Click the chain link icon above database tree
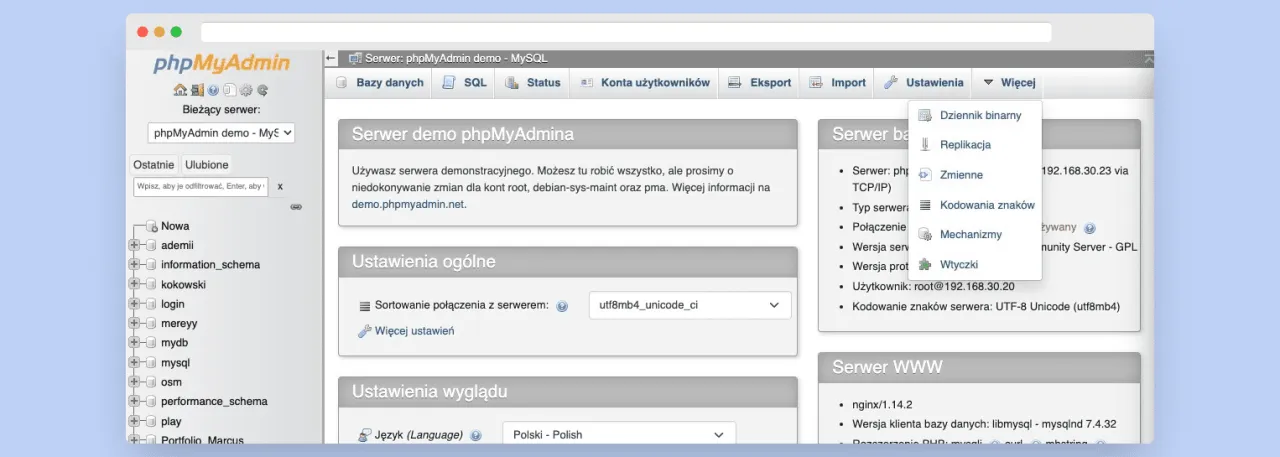Image resolution: width=1280 pixels, height=457 pixels. [296, 207]
